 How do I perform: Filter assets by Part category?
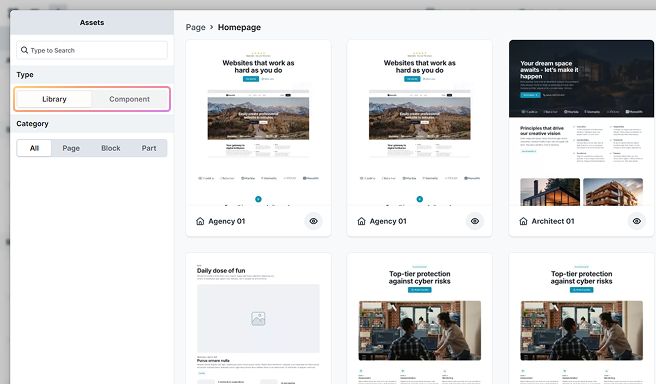[x=149, y=148]
